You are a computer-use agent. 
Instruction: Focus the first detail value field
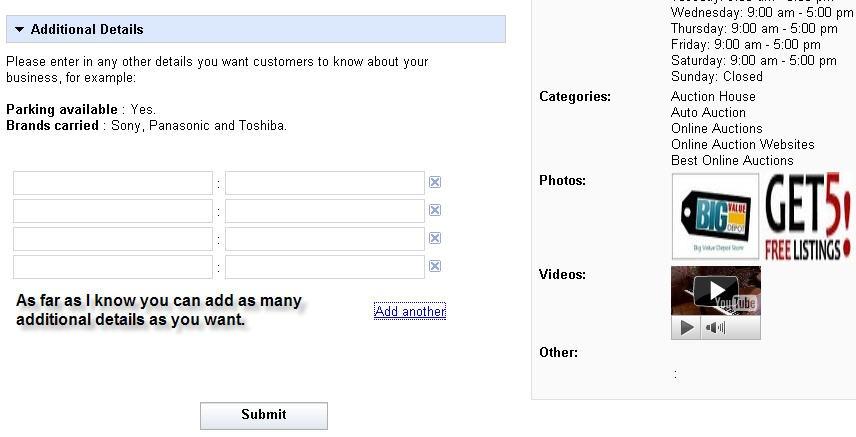point(325,183)
